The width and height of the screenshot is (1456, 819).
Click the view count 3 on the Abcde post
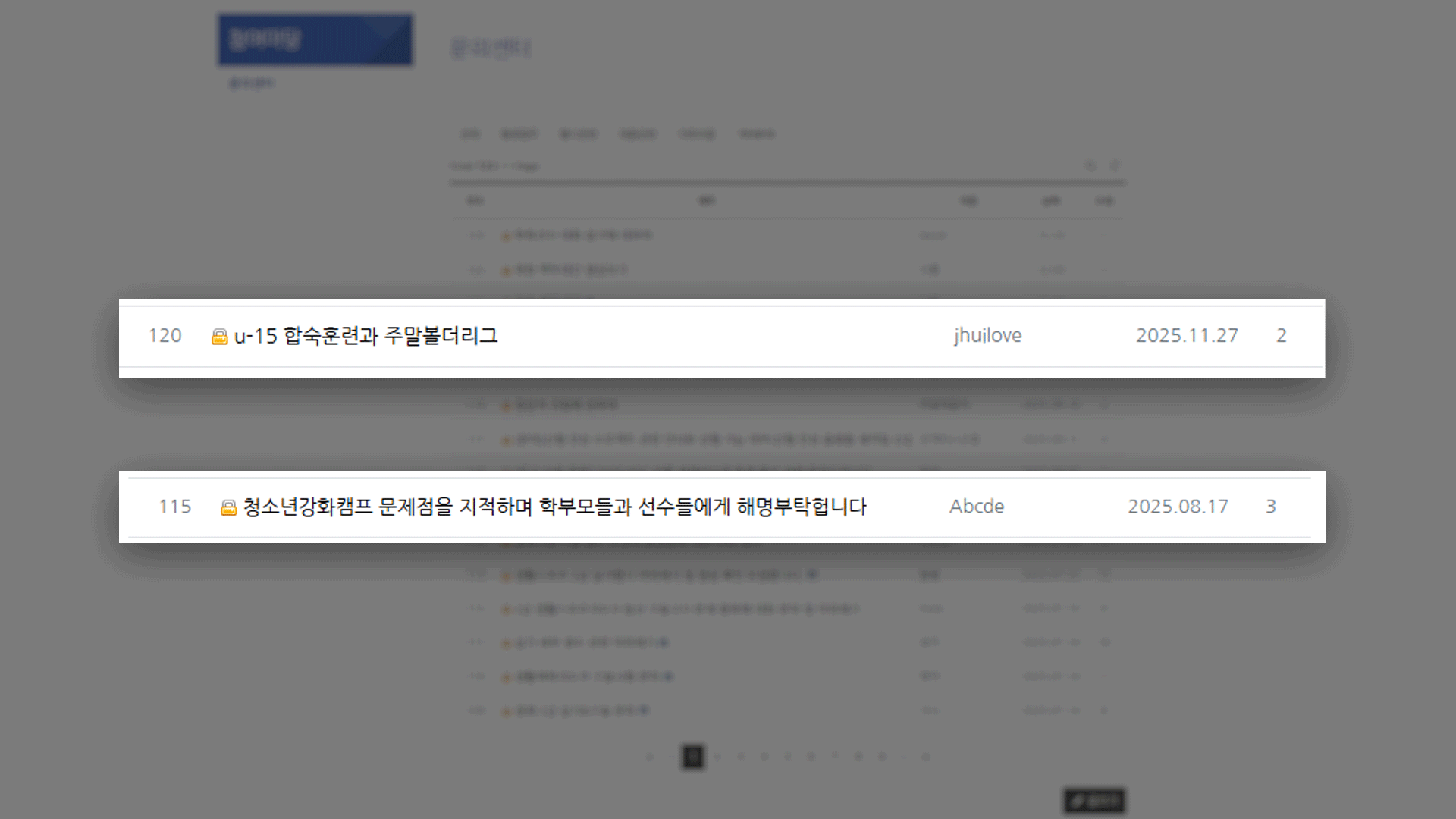pos(1271,507)
